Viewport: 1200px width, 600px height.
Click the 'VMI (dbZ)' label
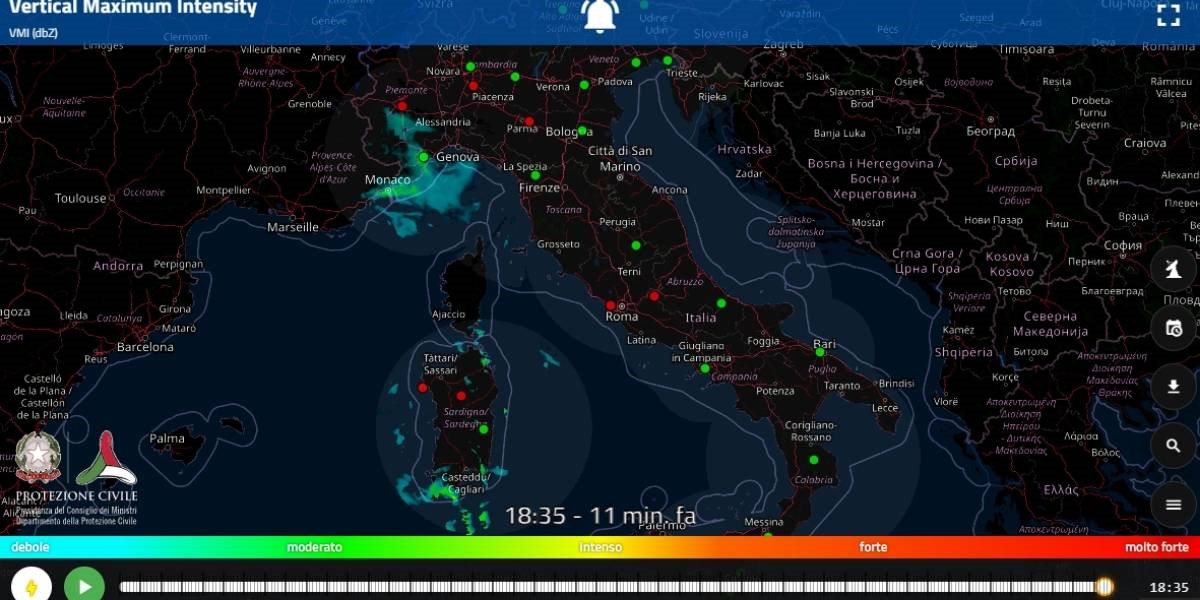(x=33, y=33)
